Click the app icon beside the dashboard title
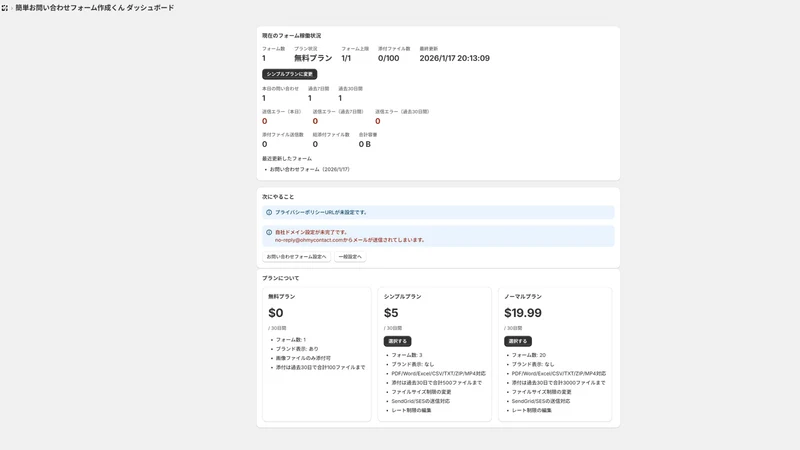The width and height of the screenshot is (800, 450). pos(5,8)
